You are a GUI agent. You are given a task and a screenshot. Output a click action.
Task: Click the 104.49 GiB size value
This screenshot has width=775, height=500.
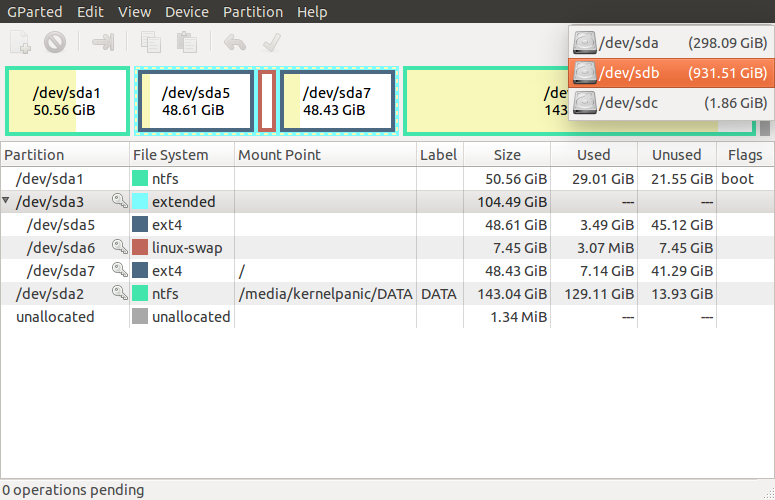click(512, 202)
